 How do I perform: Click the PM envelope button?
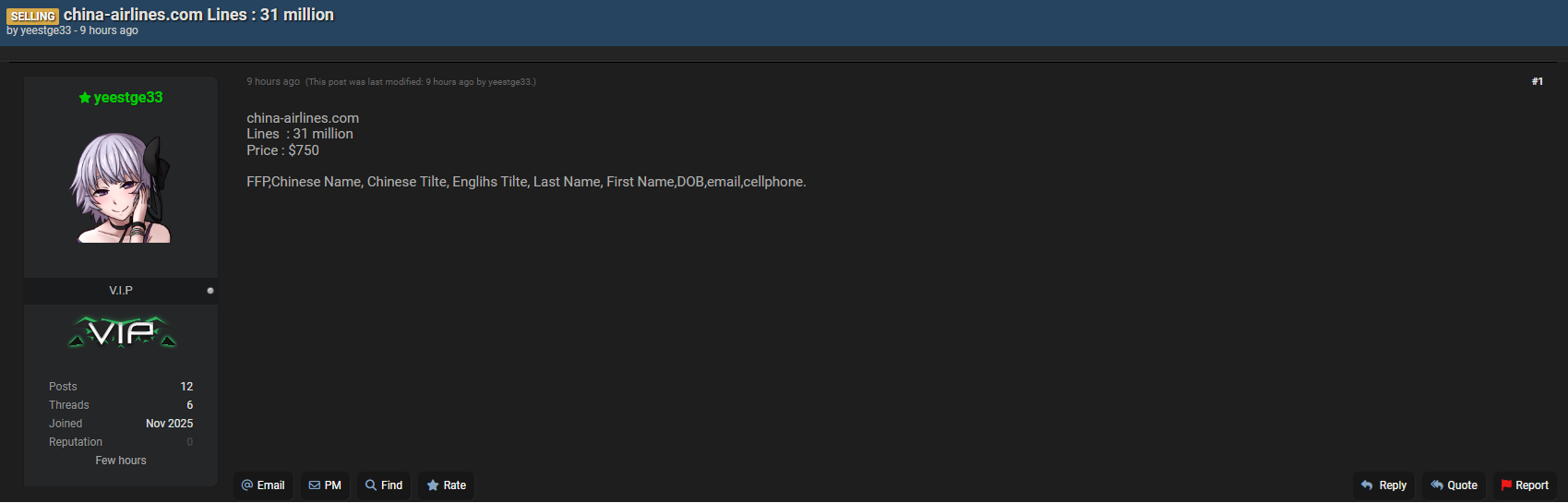325,485
